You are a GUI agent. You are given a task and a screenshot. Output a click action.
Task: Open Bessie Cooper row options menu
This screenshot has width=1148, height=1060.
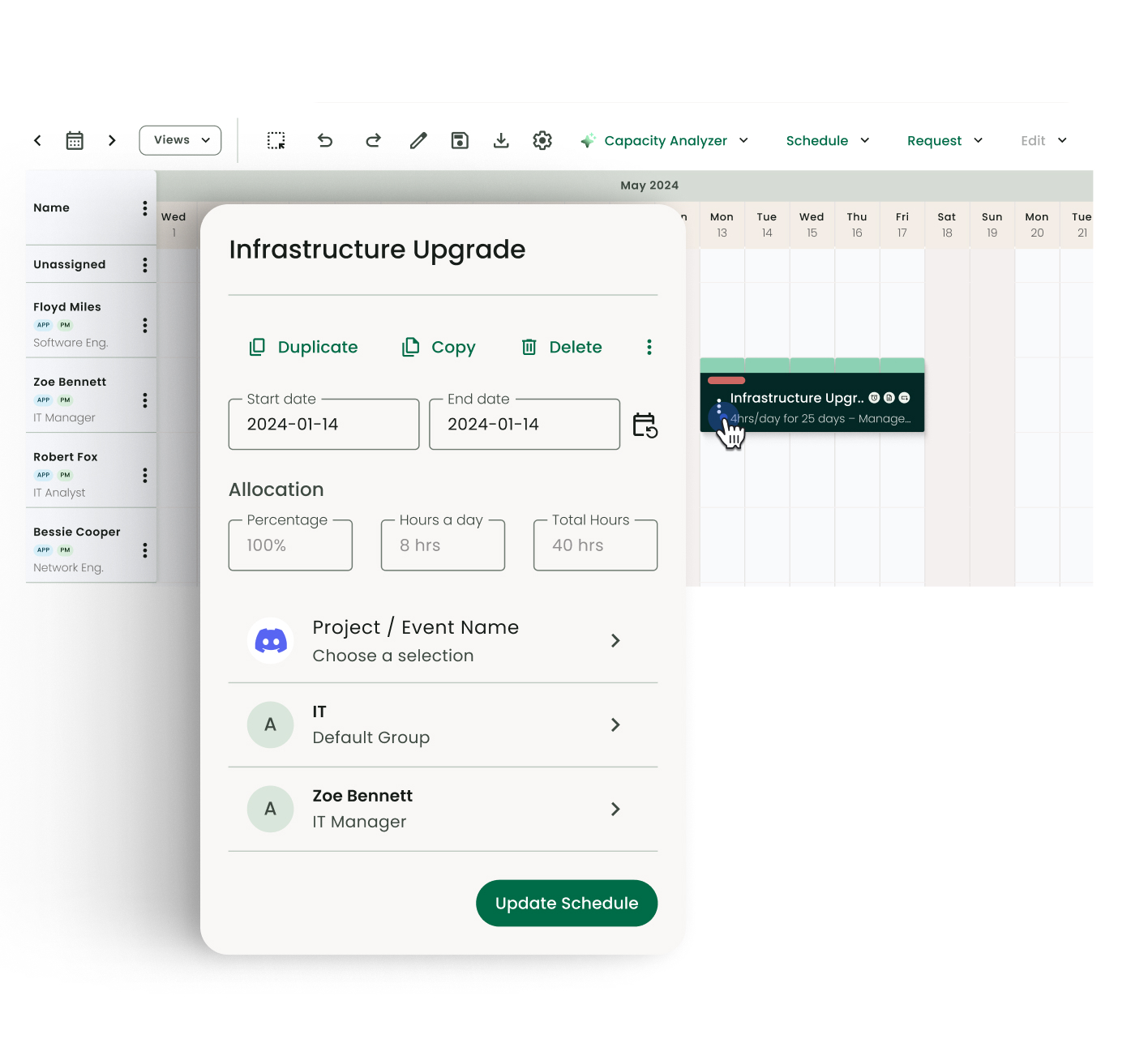(x=145, y=550)
